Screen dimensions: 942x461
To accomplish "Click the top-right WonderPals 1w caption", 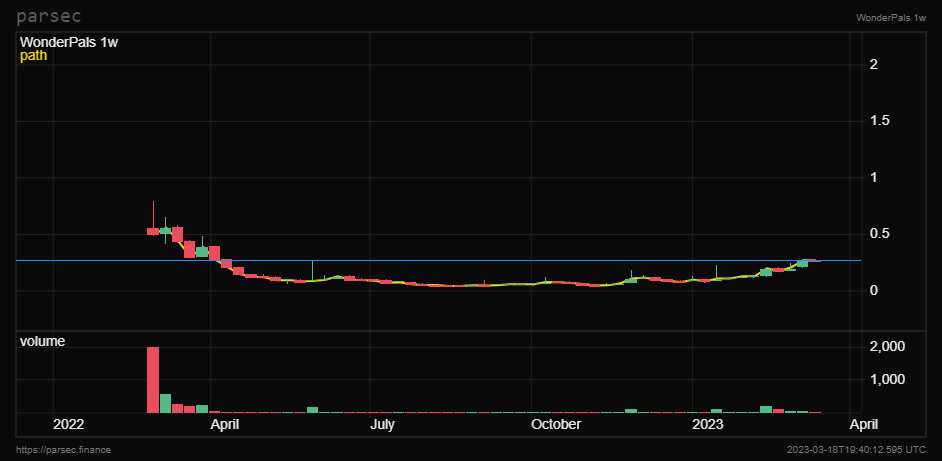I will pos(891,17).
